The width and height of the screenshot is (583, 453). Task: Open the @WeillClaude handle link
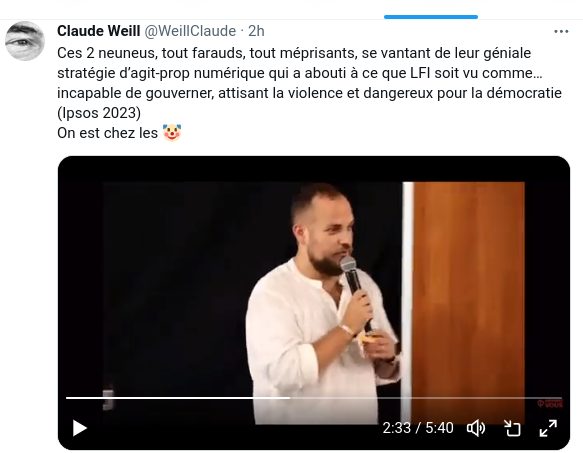(190, 31)
